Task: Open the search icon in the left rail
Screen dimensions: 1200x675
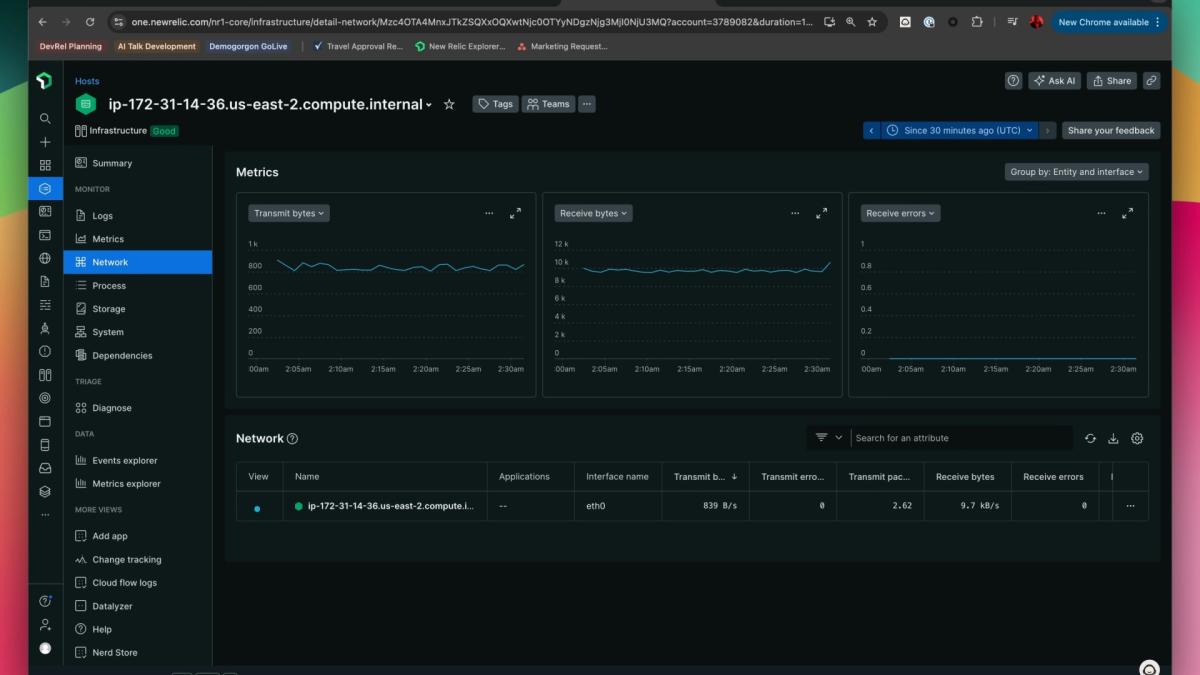Action: pos(45,119)
